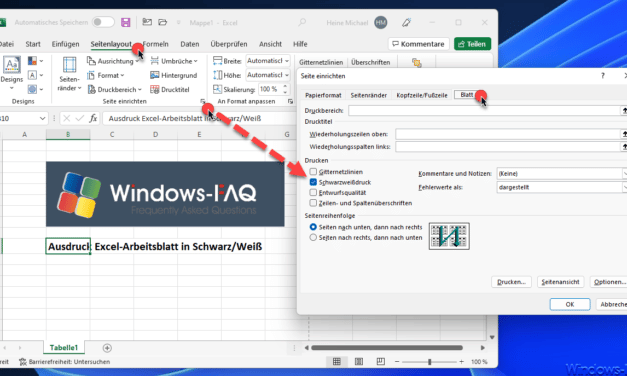This screenshot has height=376, width=627.
Task: Open the Designs themes button
Action: click(12, 73)
